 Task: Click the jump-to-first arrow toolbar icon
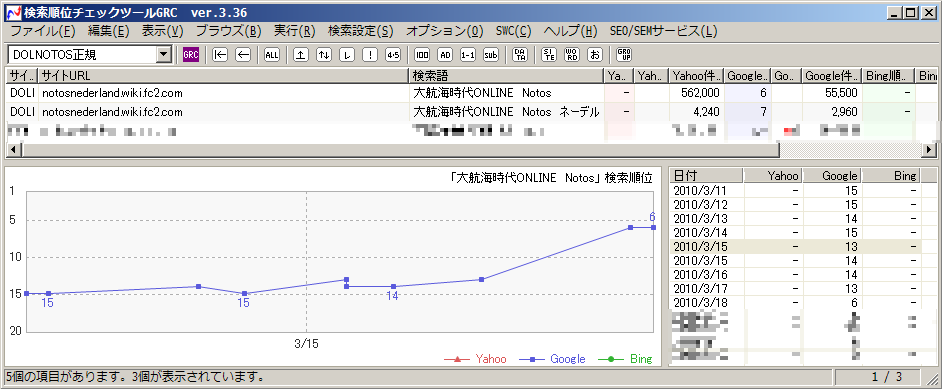220,55
